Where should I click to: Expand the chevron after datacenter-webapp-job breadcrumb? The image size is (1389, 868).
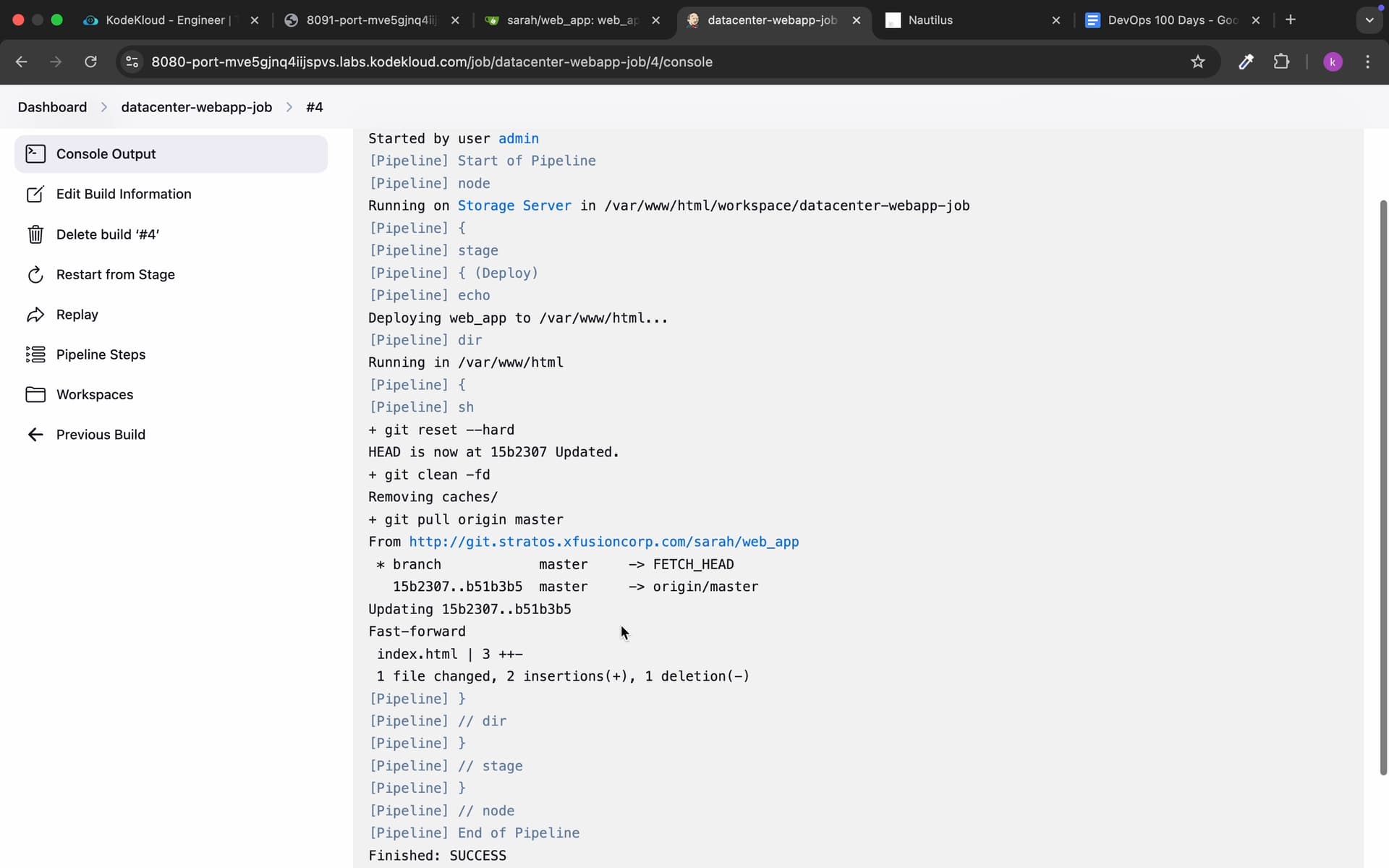(x=289, y=107)
